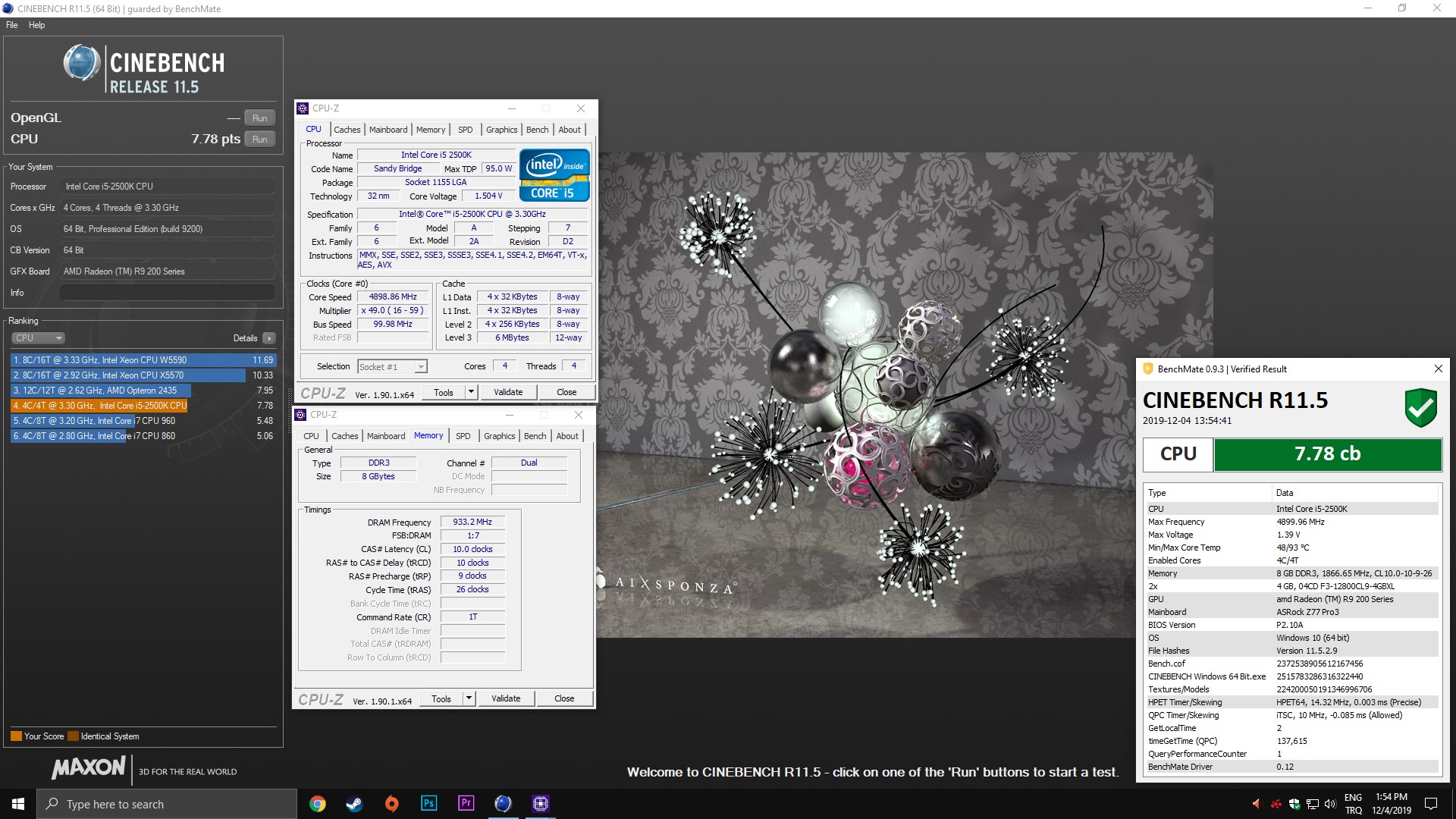This screenshot has height=819, width=1456.
Task: Select the AMD Opteron 2435 ranking bar
Action: tap(101, 391)
